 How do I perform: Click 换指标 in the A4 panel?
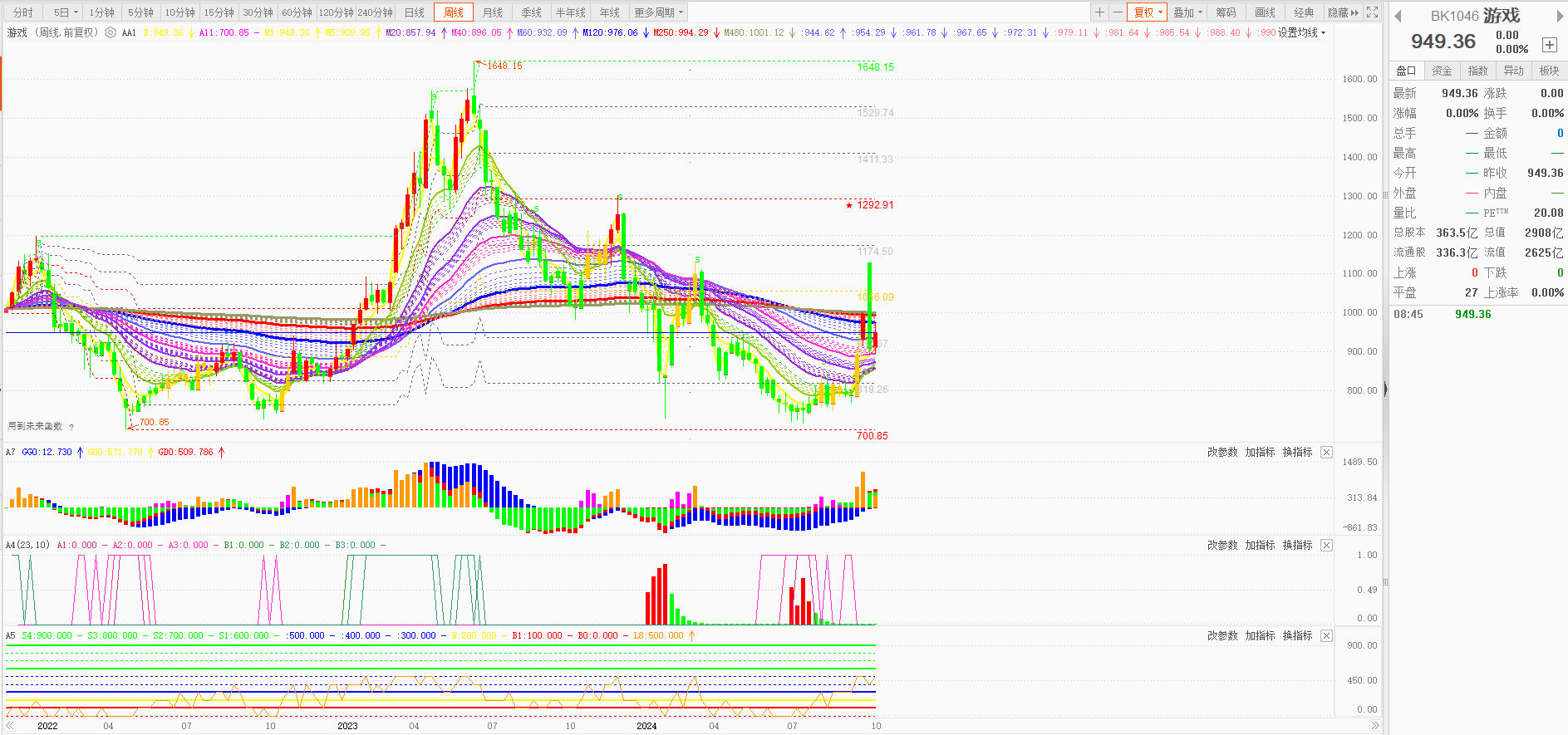pos(1297,546)
